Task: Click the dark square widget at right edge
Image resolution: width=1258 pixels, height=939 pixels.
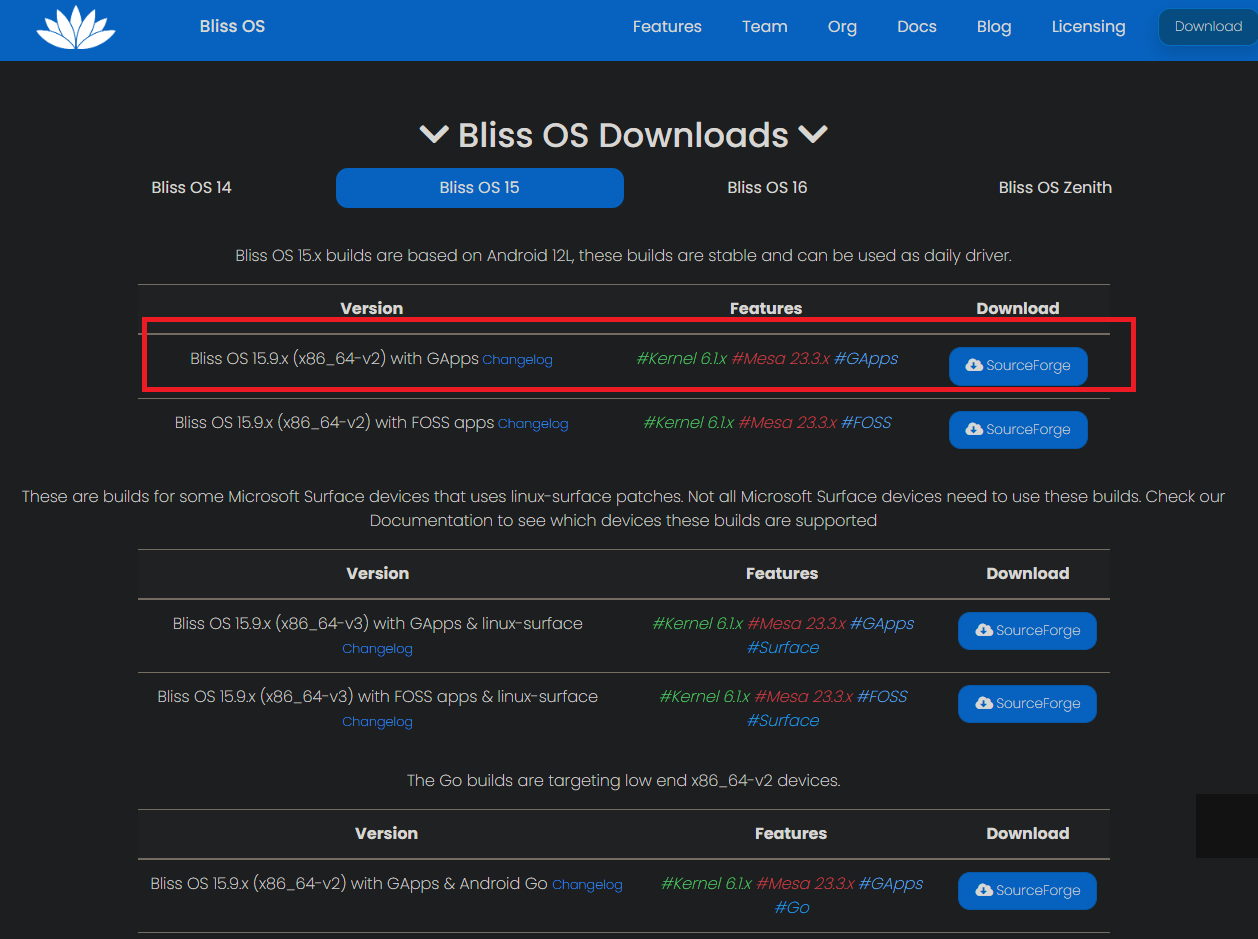Action: [x=1227, y=826]
